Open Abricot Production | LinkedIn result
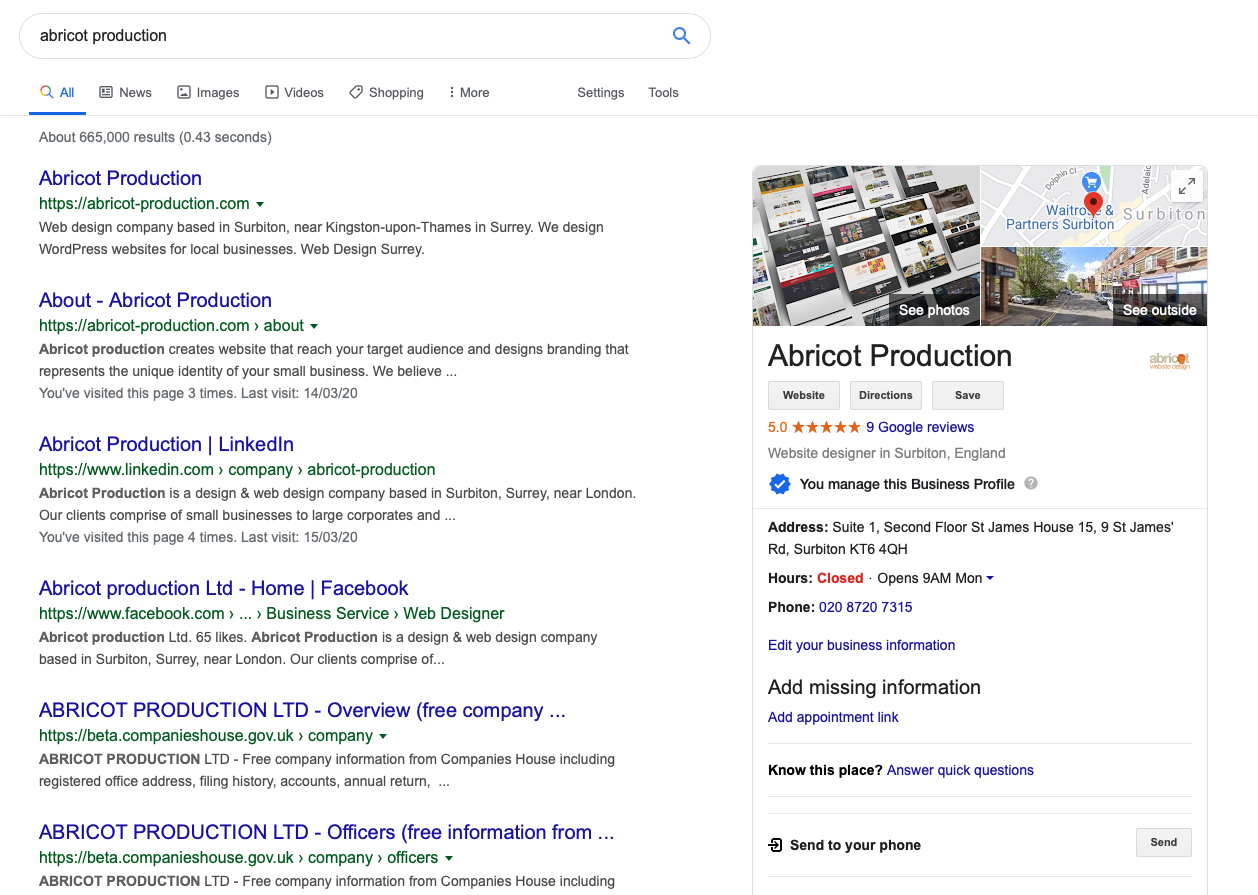1258x895 pixels. [166, 444]
